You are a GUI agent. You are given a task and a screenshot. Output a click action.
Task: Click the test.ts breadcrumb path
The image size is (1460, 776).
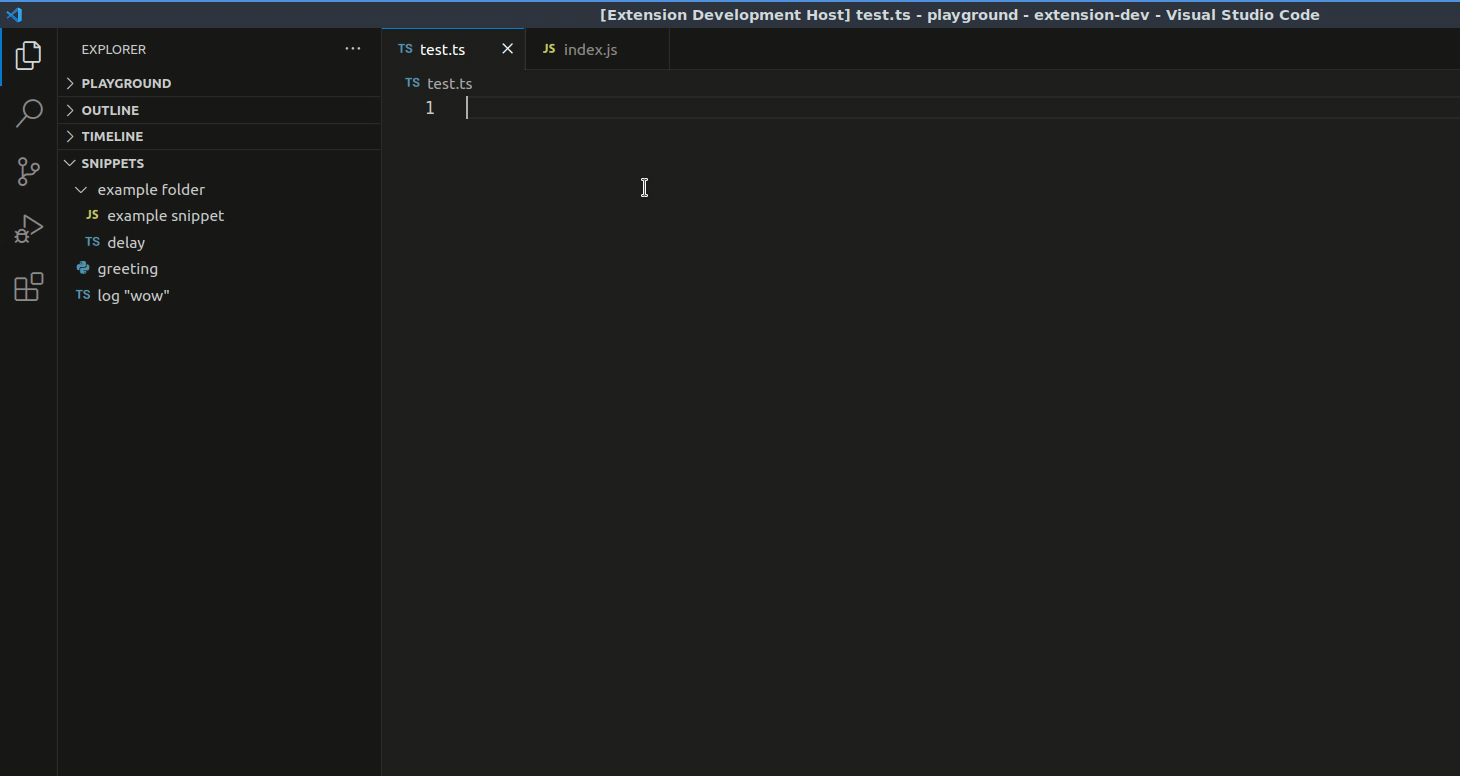coord(449,83)
